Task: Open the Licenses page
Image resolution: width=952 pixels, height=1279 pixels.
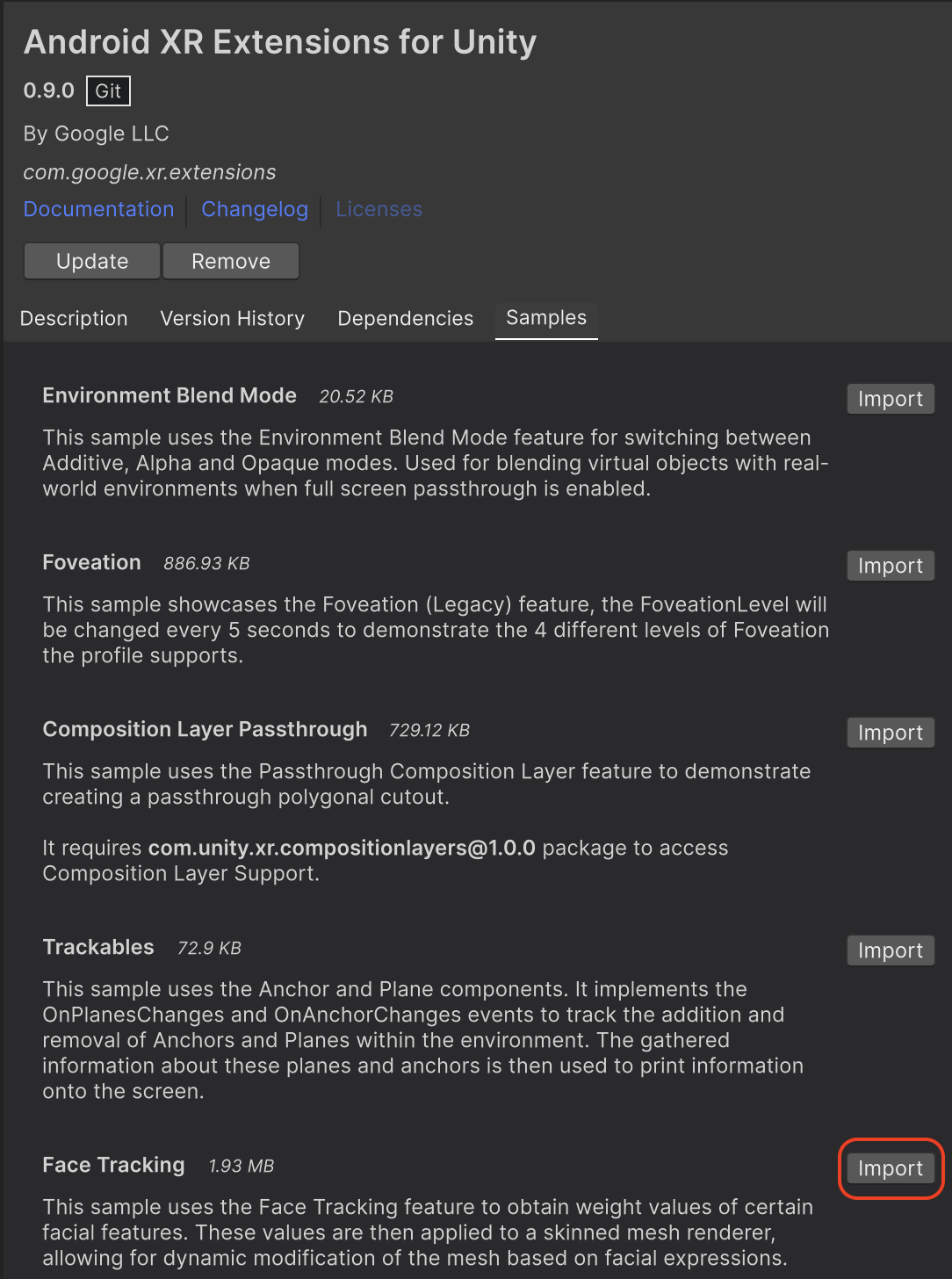Action: 379,209
